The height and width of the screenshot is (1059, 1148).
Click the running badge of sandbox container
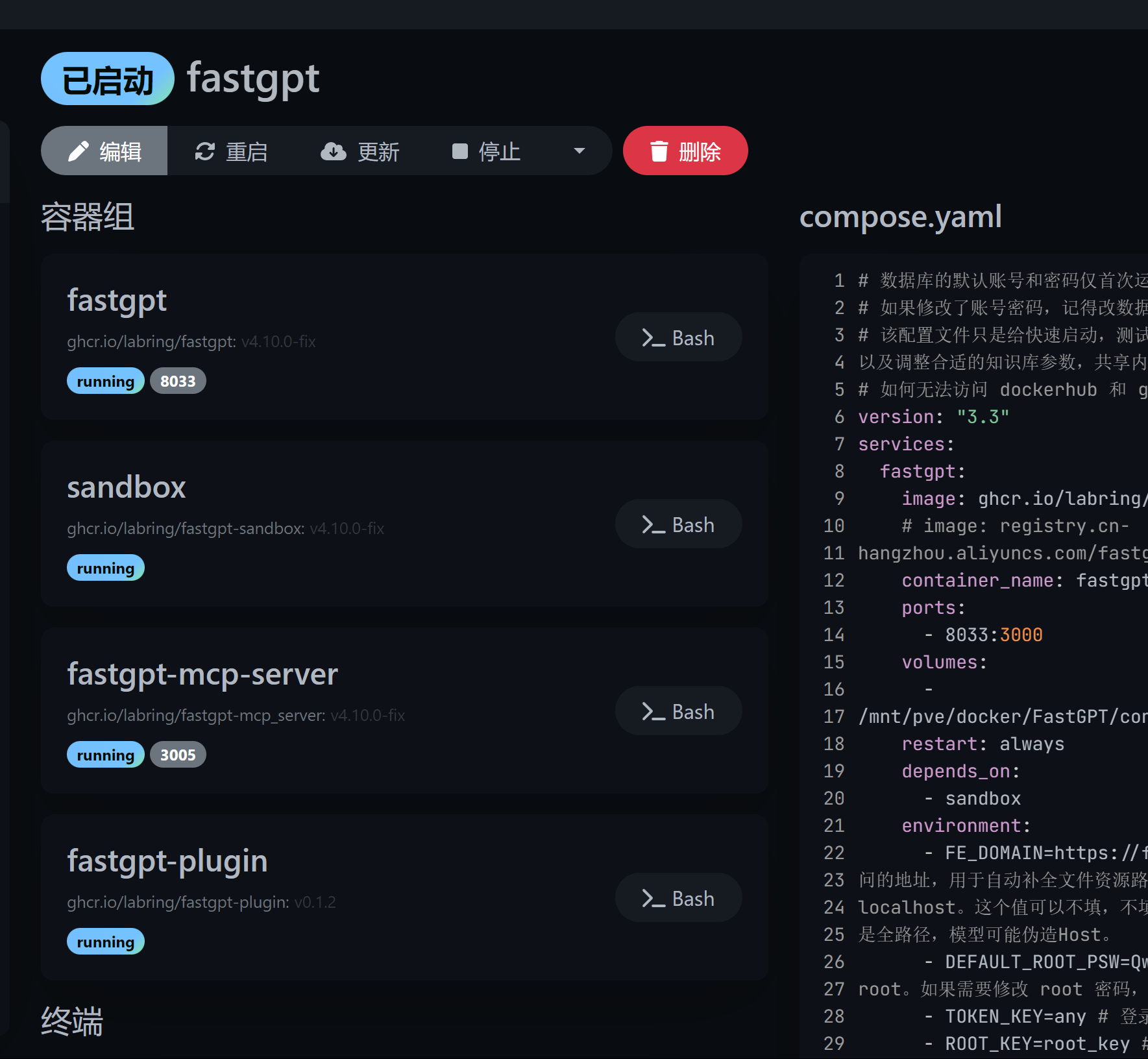click(x=106, y=568)
